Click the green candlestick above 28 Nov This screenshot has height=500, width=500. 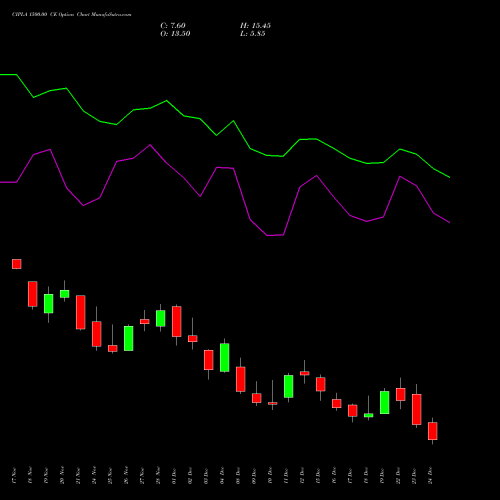pyautogui.click(x=161, y=318)
